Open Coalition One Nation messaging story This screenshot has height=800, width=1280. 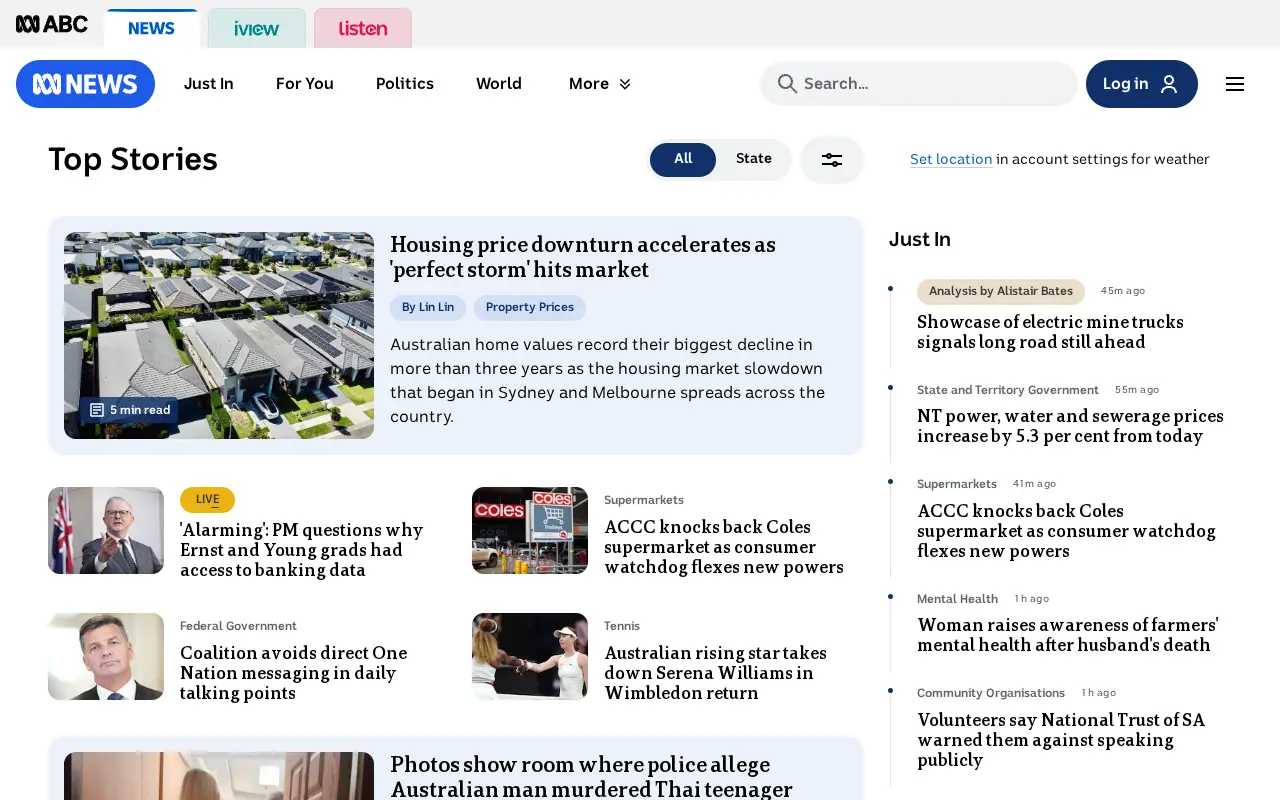tap(293, 673)
